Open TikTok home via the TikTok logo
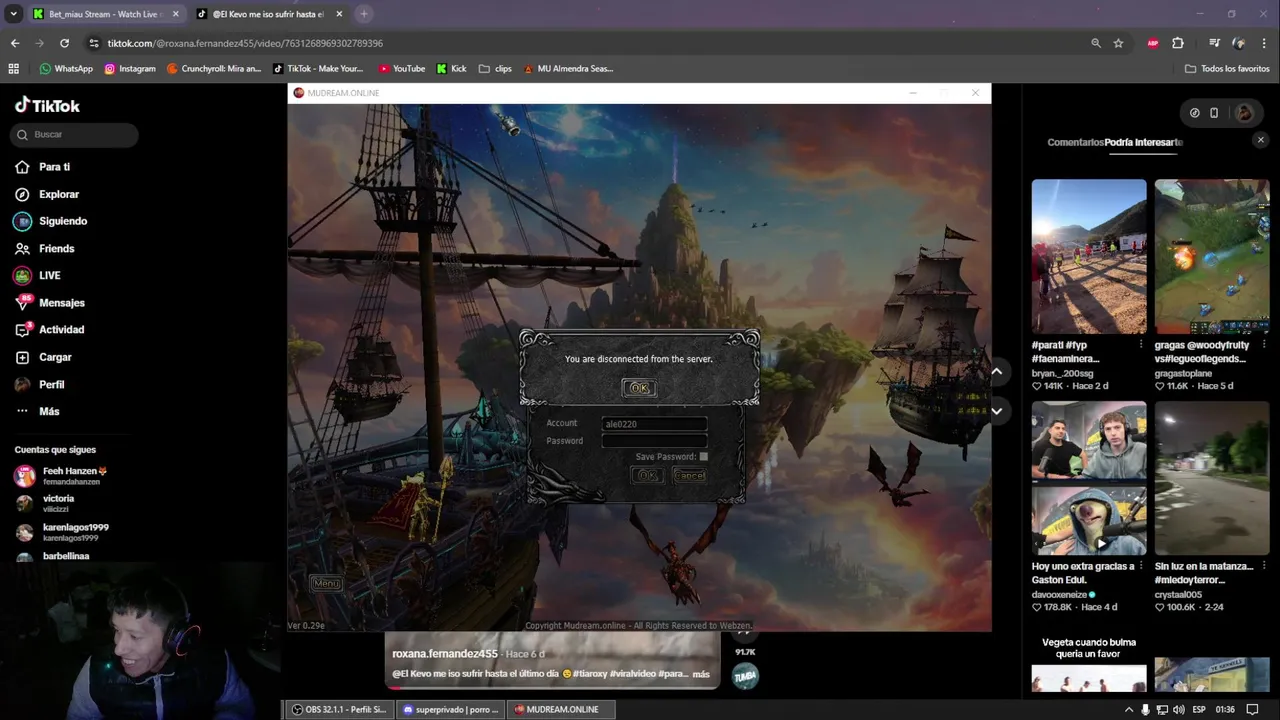1280x720 pixels. (47, 105)
